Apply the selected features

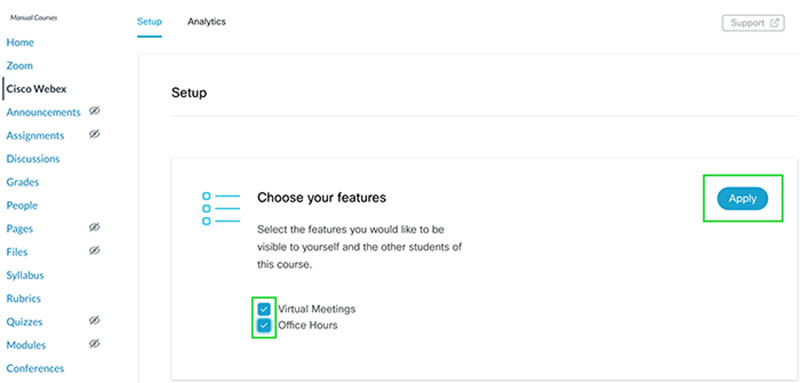742,199
